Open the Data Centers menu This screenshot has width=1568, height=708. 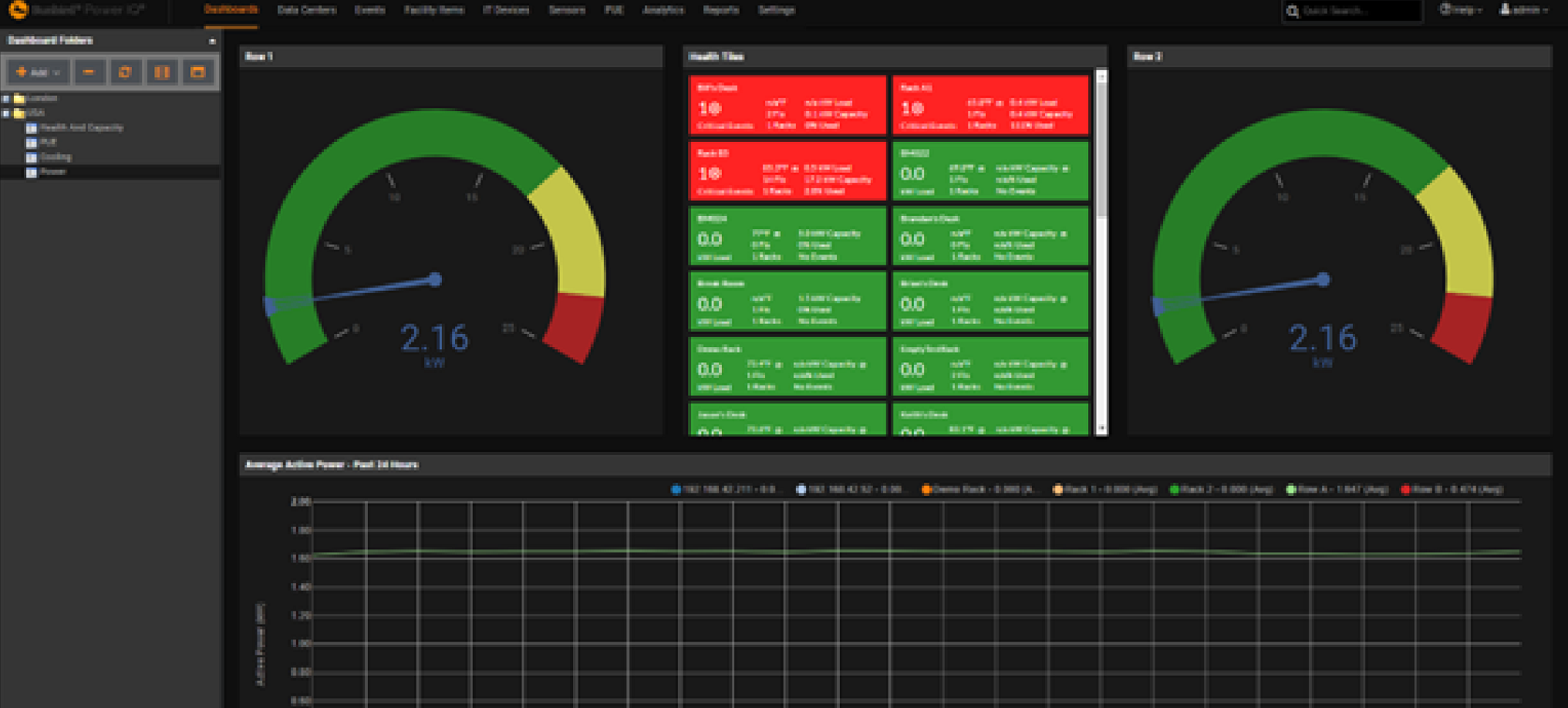(x=306, y=10)
